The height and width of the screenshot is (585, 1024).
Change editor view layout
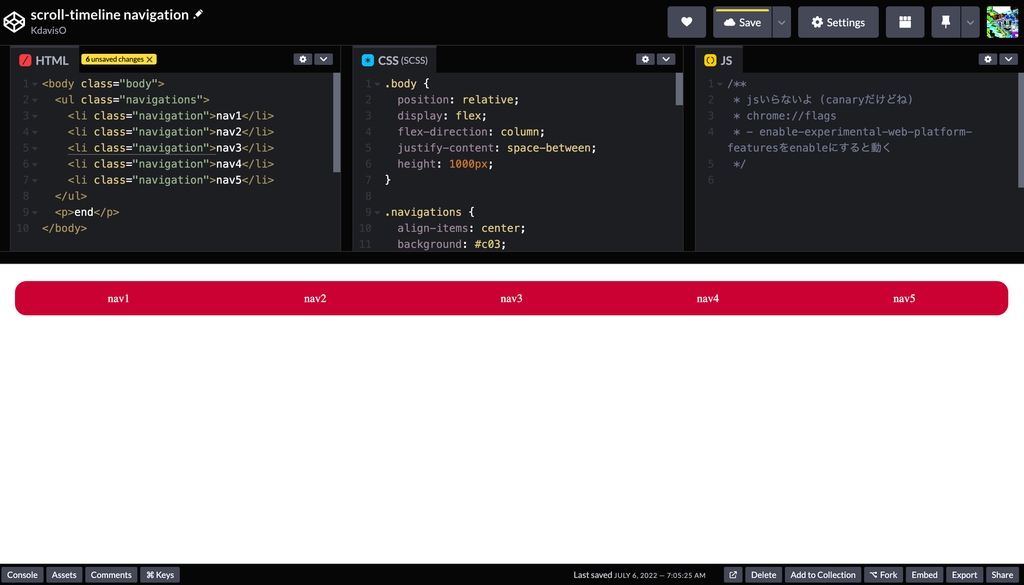point(904,22)
